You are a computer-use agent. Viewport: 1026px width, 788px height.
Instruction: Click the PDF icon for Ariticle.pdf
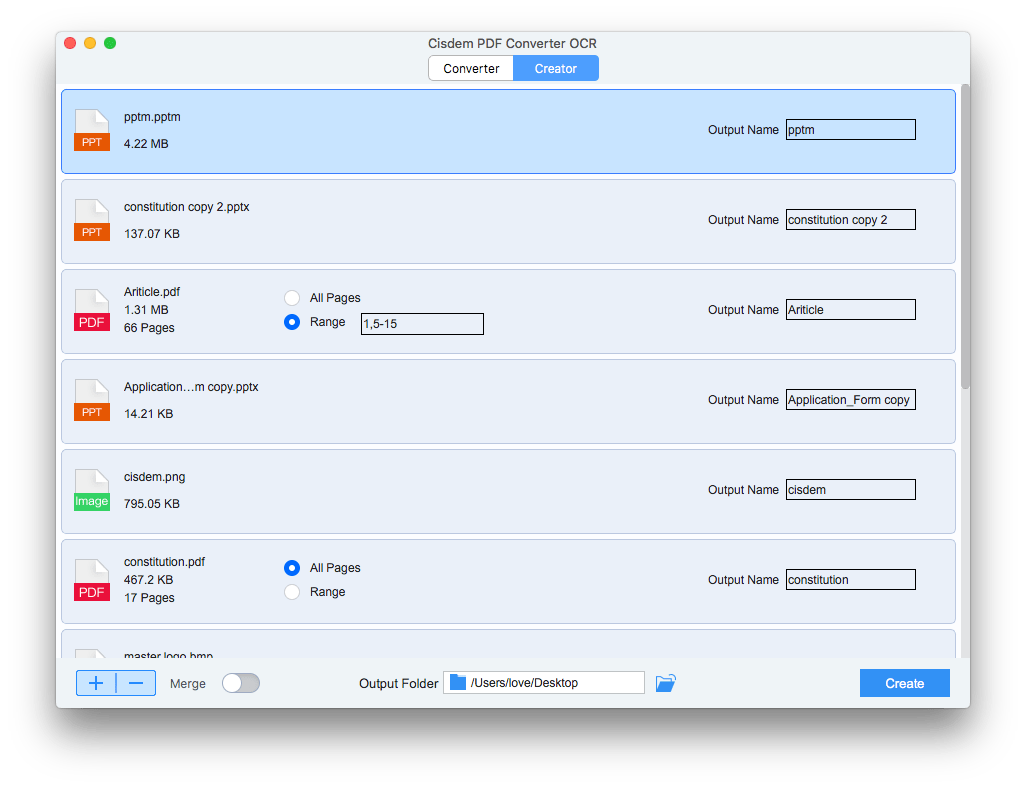tap(92, 310)
